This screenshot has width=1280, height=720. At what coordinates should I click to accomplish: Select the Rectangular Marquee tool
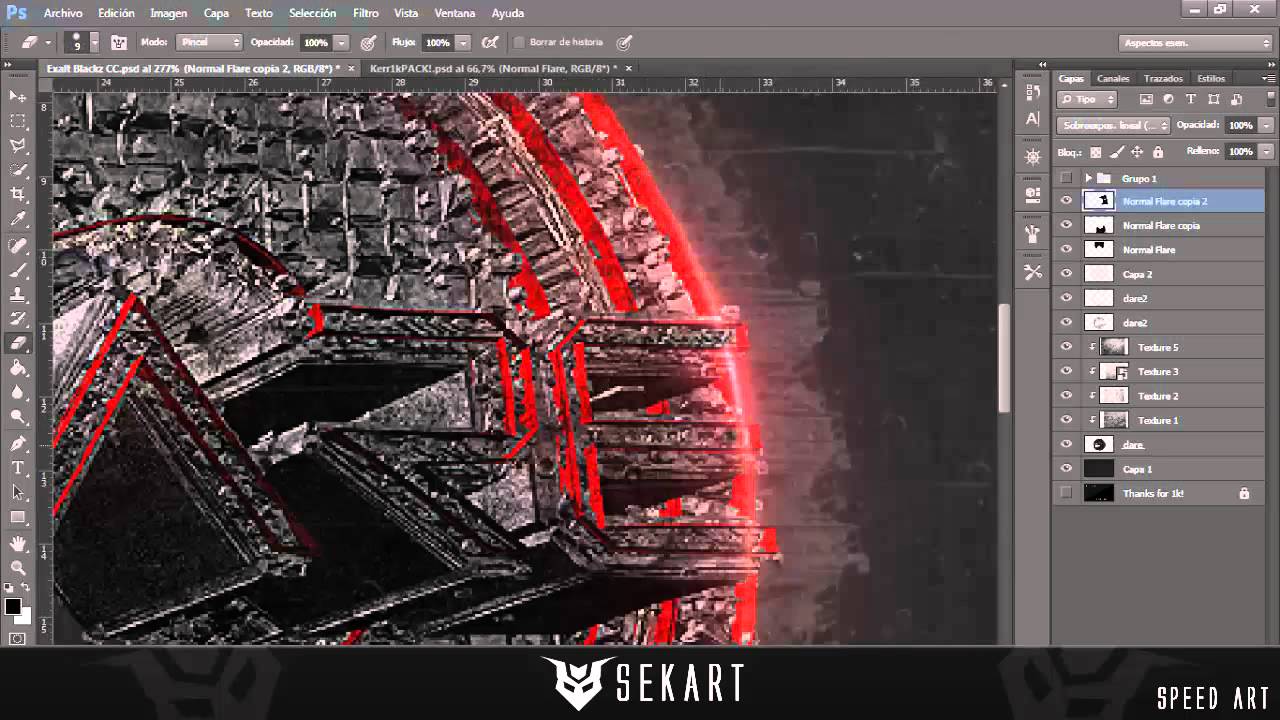tap(18, 121)
